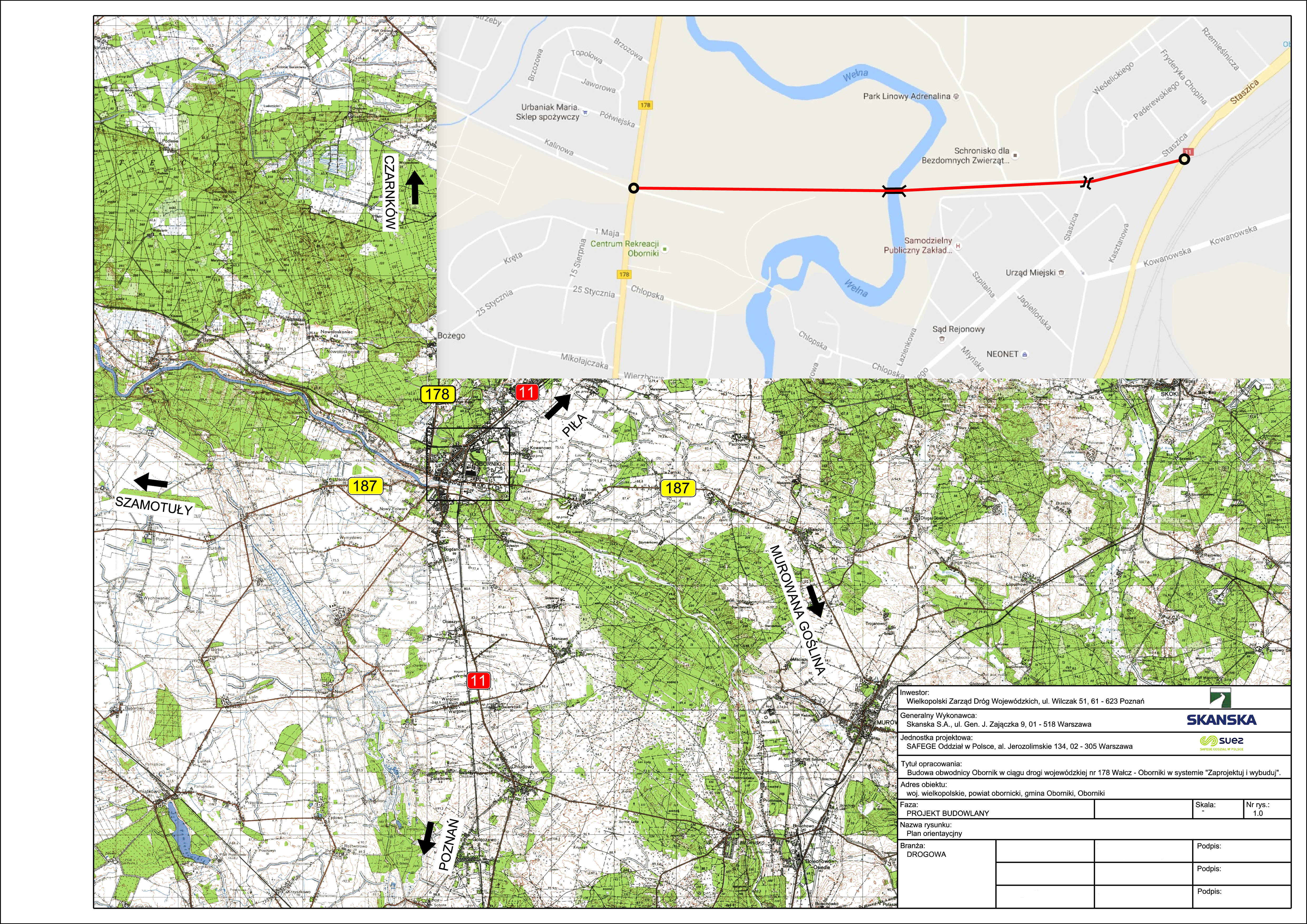Click the Urząd Miejski marker icon
The image size is (1307, 924).
tap(1061, 273)
